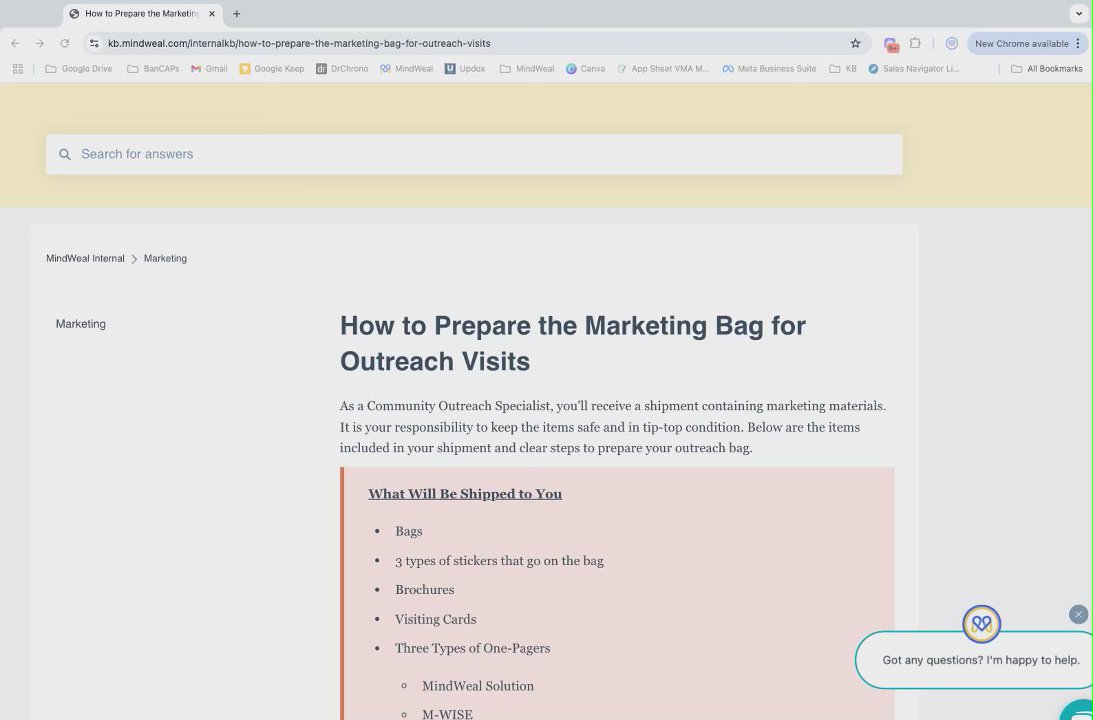
Task: Click the What Will Be Shipped to You heading
Action: click(465, 493)
